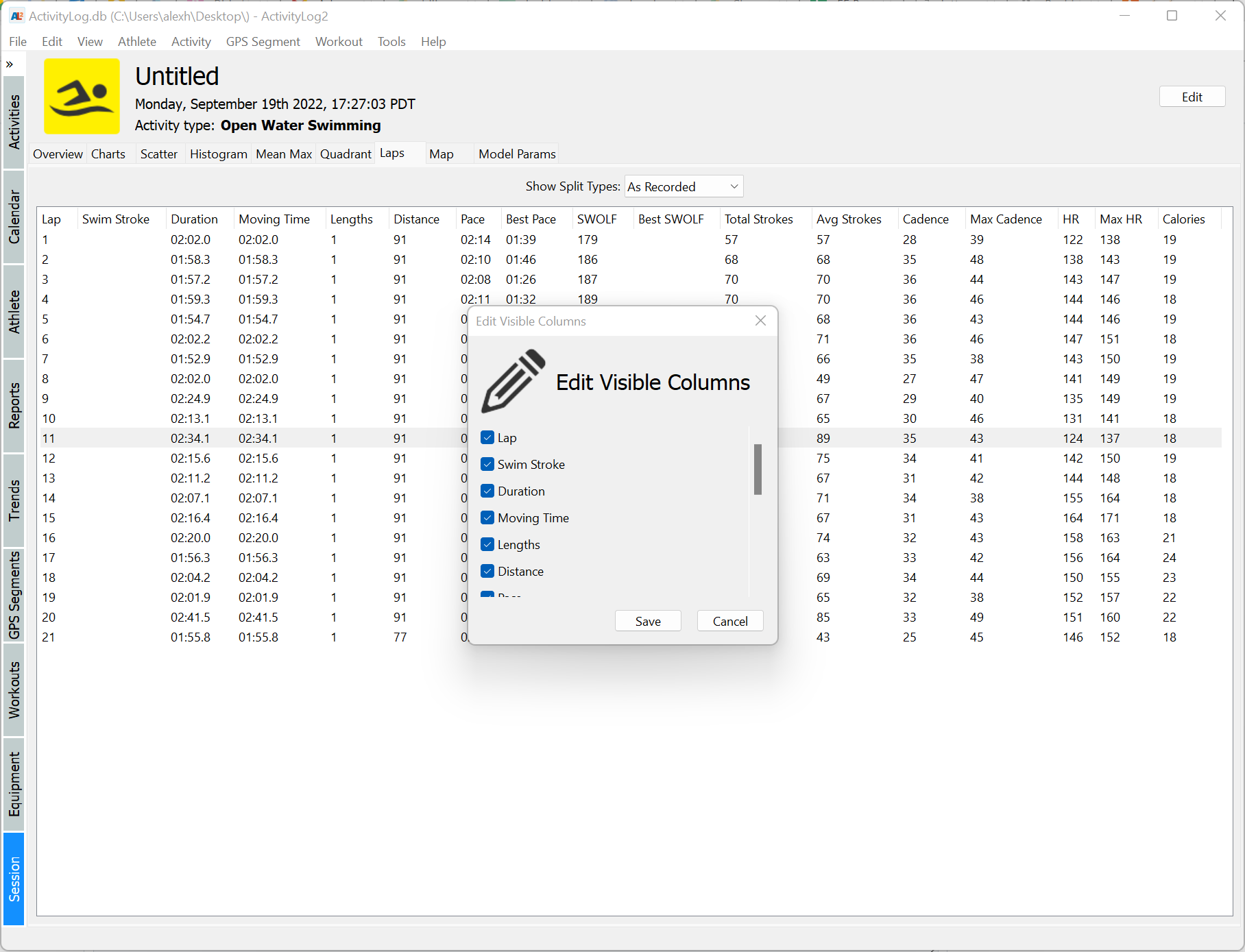
Task: Switch to the Histogram tab
Action: (x=218, y=154)
